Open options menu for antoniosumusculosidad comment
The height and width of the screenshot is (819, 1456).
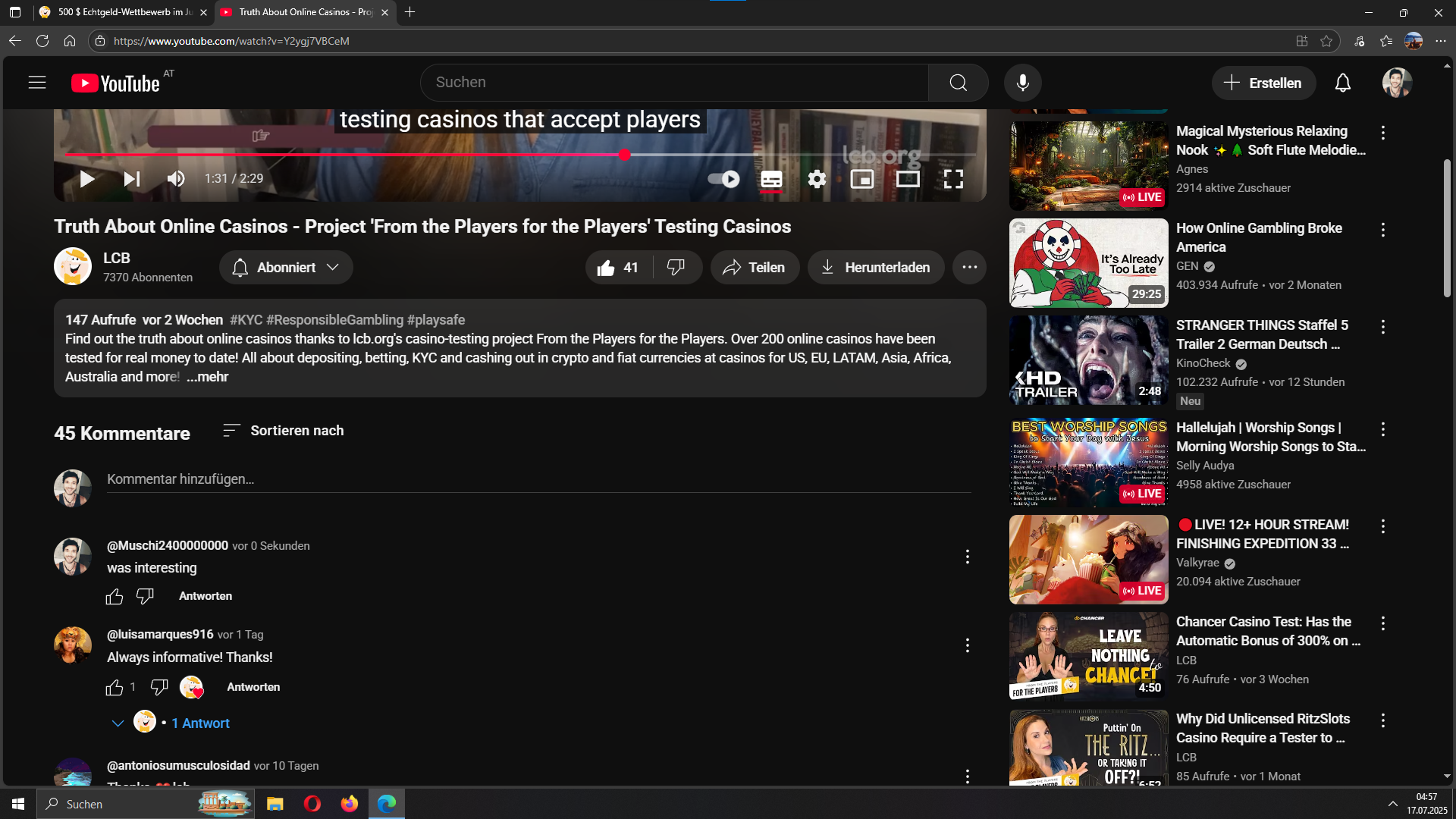coord(967,776)
